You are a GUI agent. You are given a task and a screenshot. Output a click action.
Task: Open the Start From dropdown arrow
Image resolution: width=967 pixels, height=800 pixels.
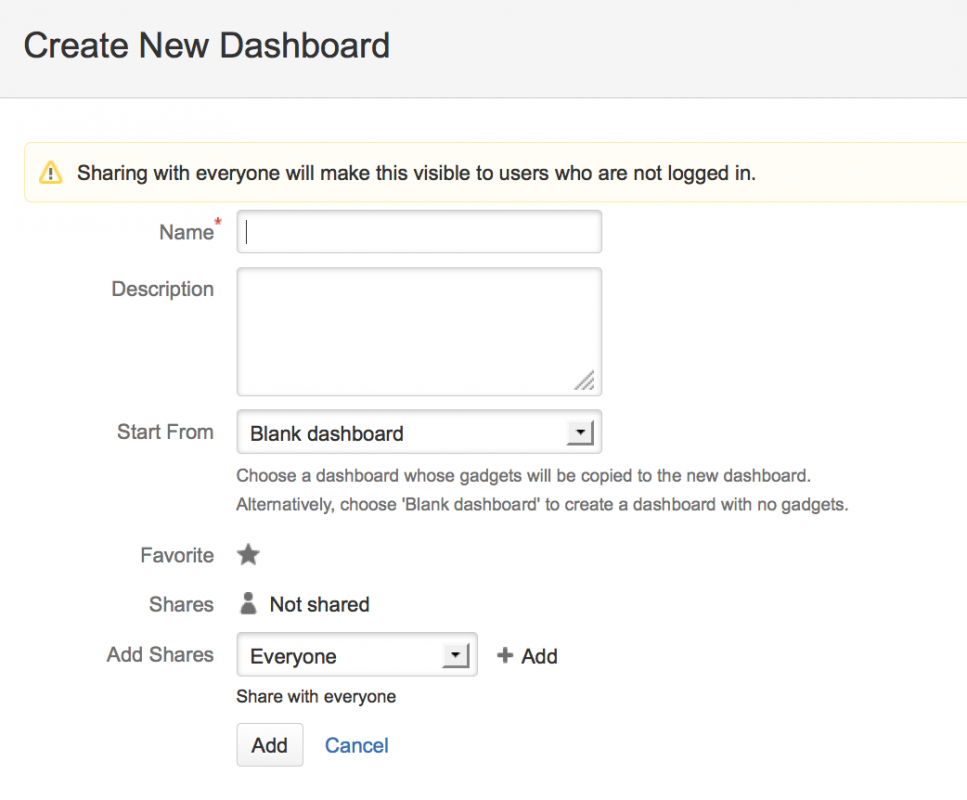point(579,433)
